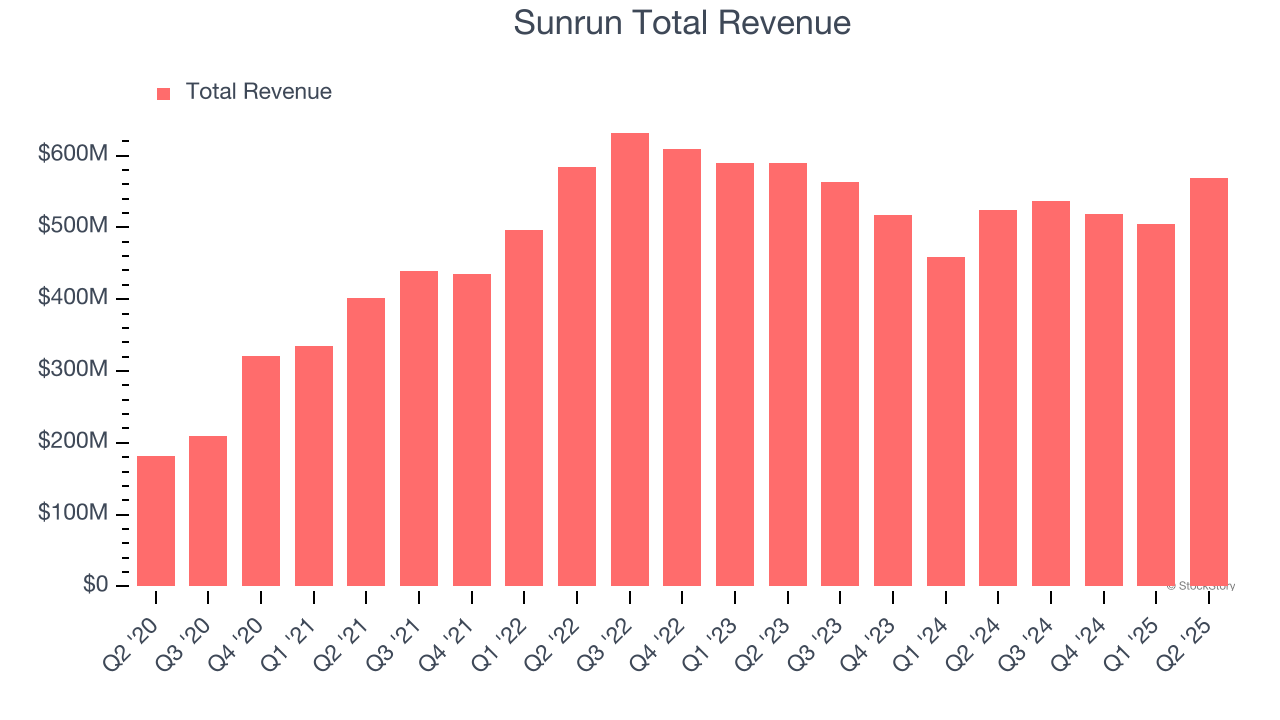
Task: Toggle the Total Revenue series visibility
Action: [x=248, y=90]
